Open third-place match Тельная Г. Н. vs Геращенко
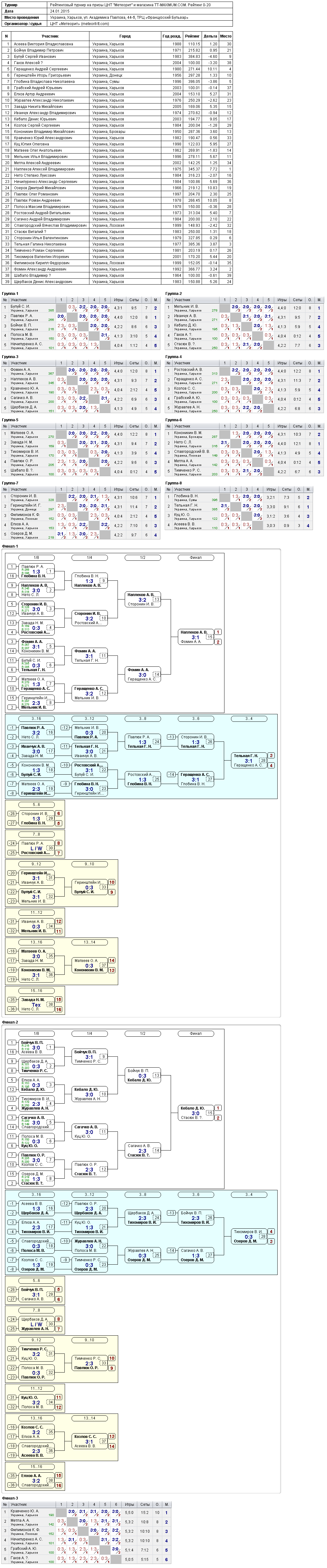This screenshot has width=327, height=1568. tap(249, 760)
